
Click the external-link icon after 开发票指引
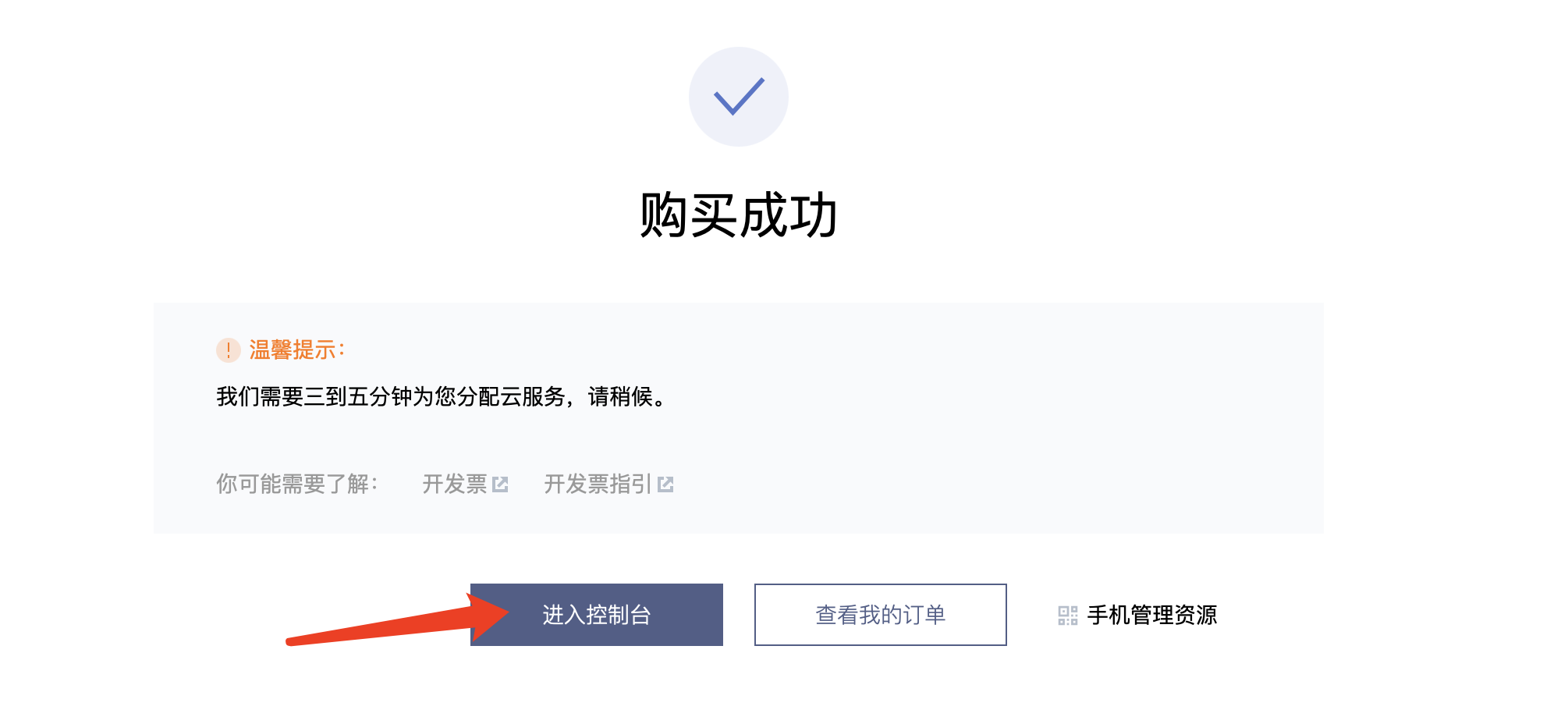point(665,484)
